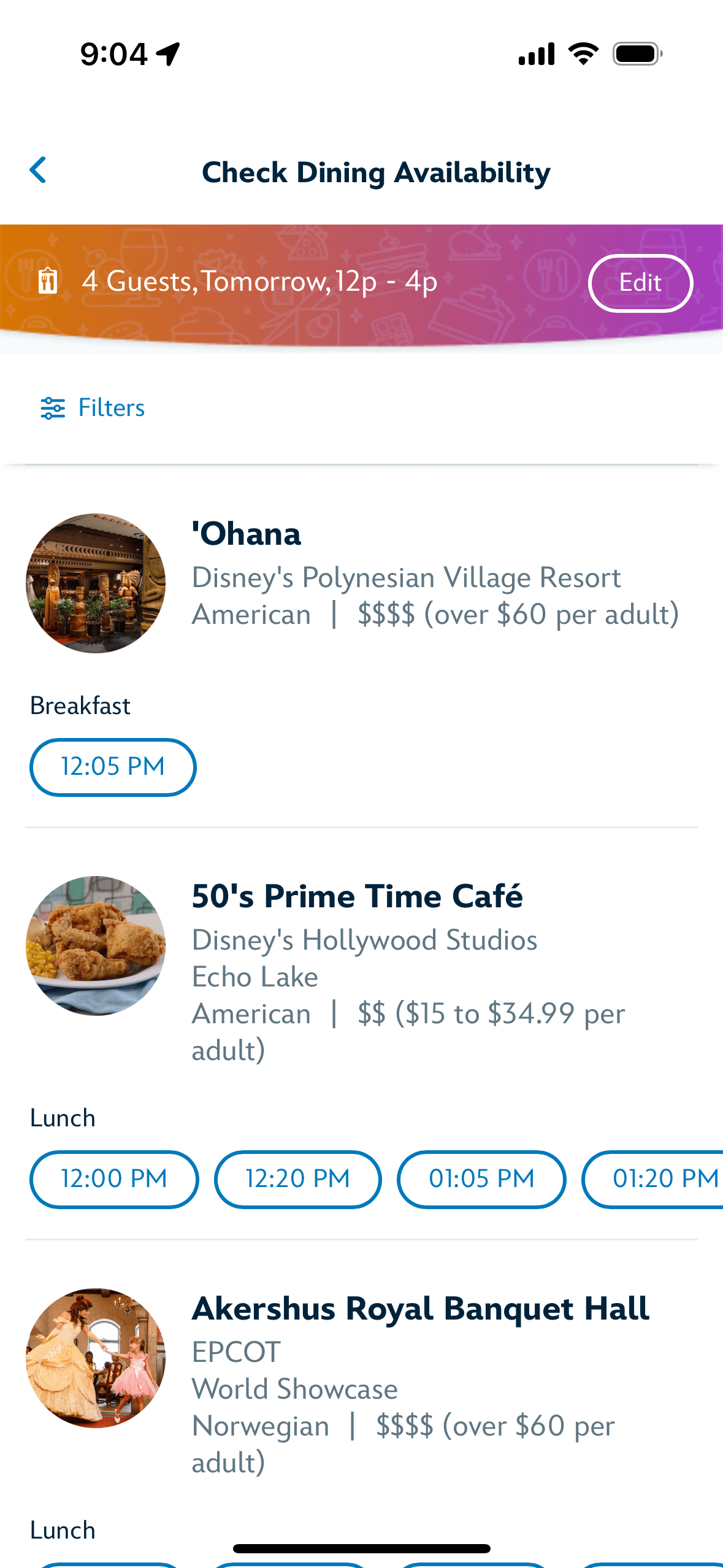Open 50's Prime Time Café photo
Viewport: 723px width, 1568px height.
96,946
